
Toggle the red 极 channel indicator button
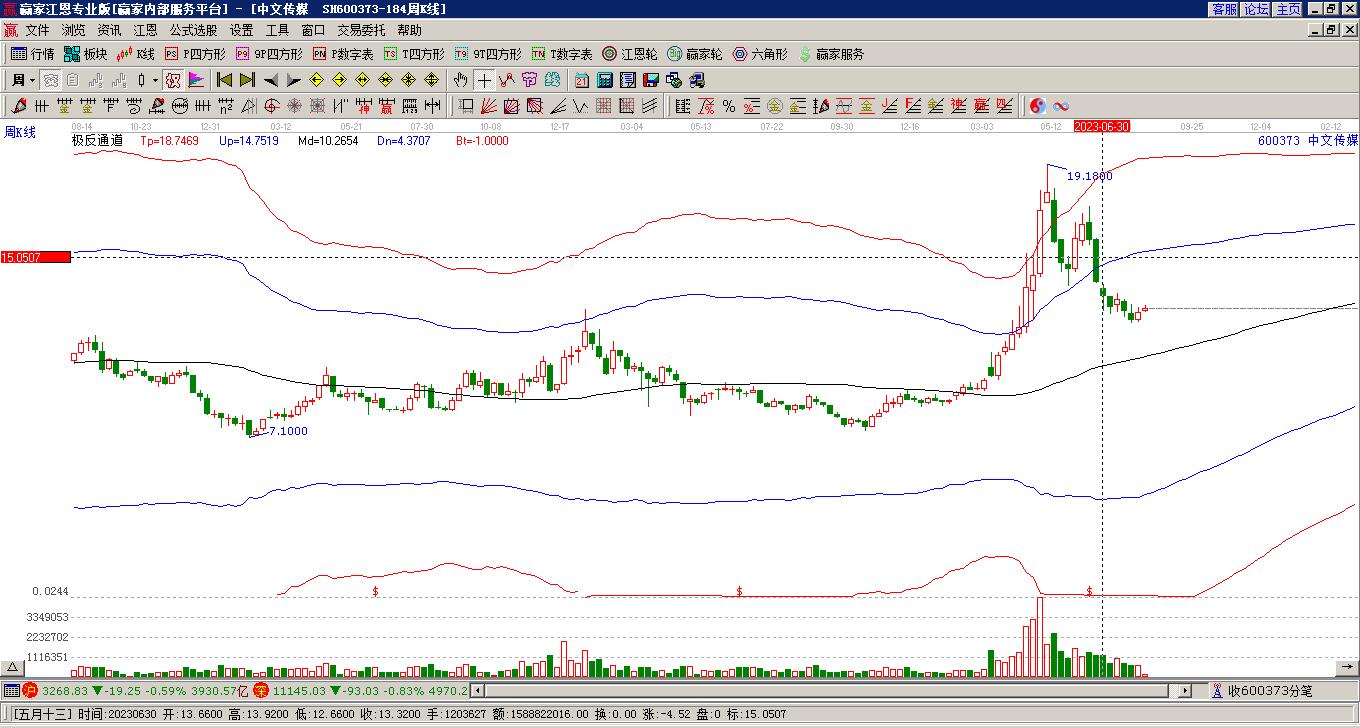pos(173,80)
